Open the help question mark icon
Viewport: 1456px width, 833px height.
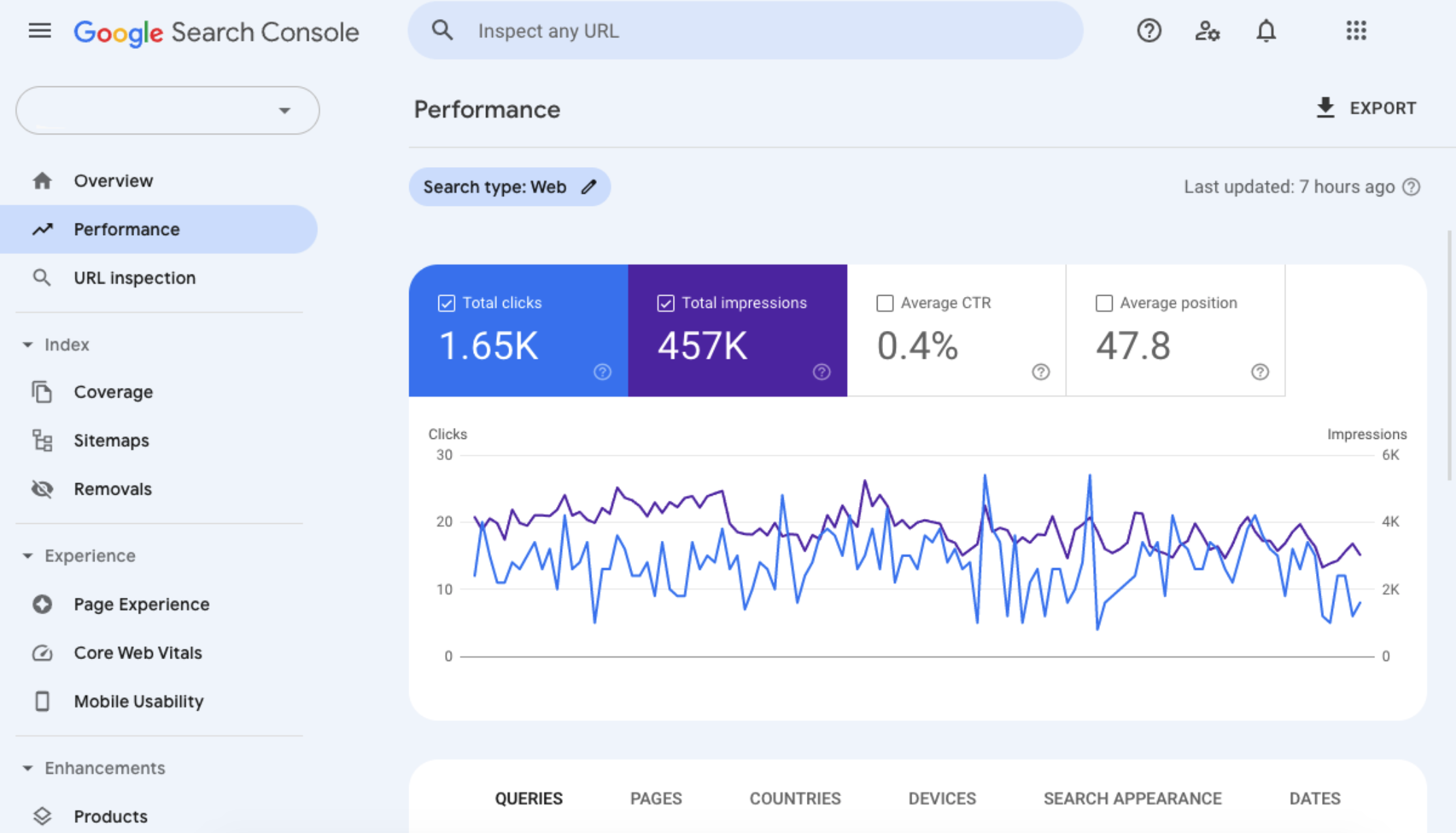[x=1149, y=31]
